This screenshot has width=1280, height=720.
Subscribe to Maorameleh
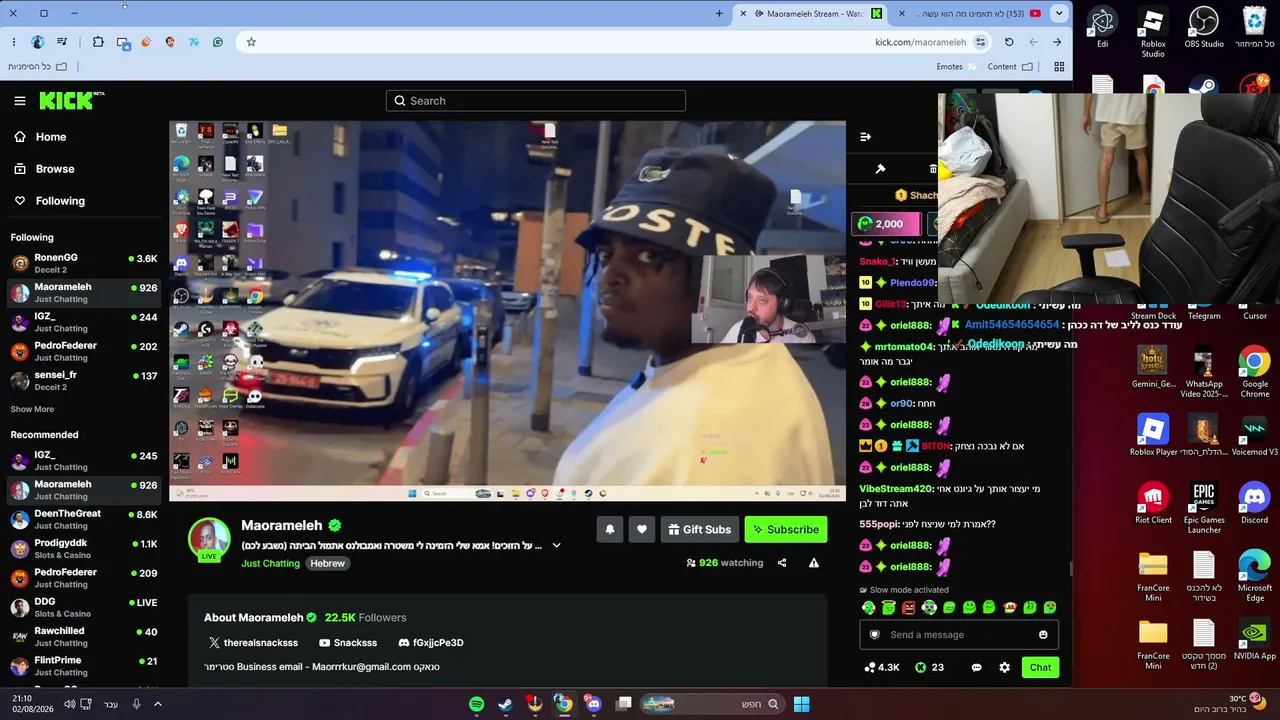[x=786, y=529]
